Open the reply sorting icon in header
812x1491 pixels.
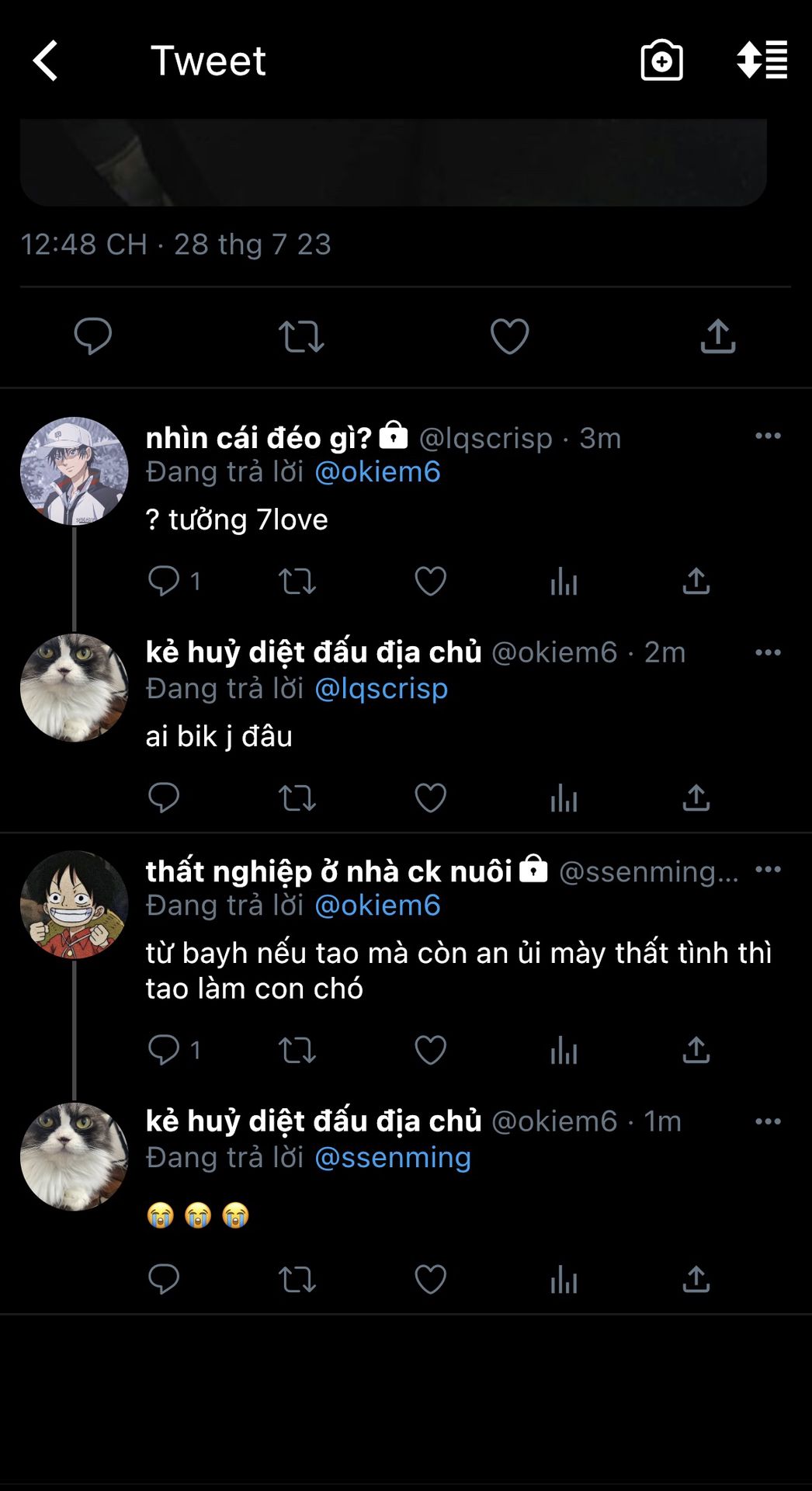pyautogui.click(x=762, y=60)
